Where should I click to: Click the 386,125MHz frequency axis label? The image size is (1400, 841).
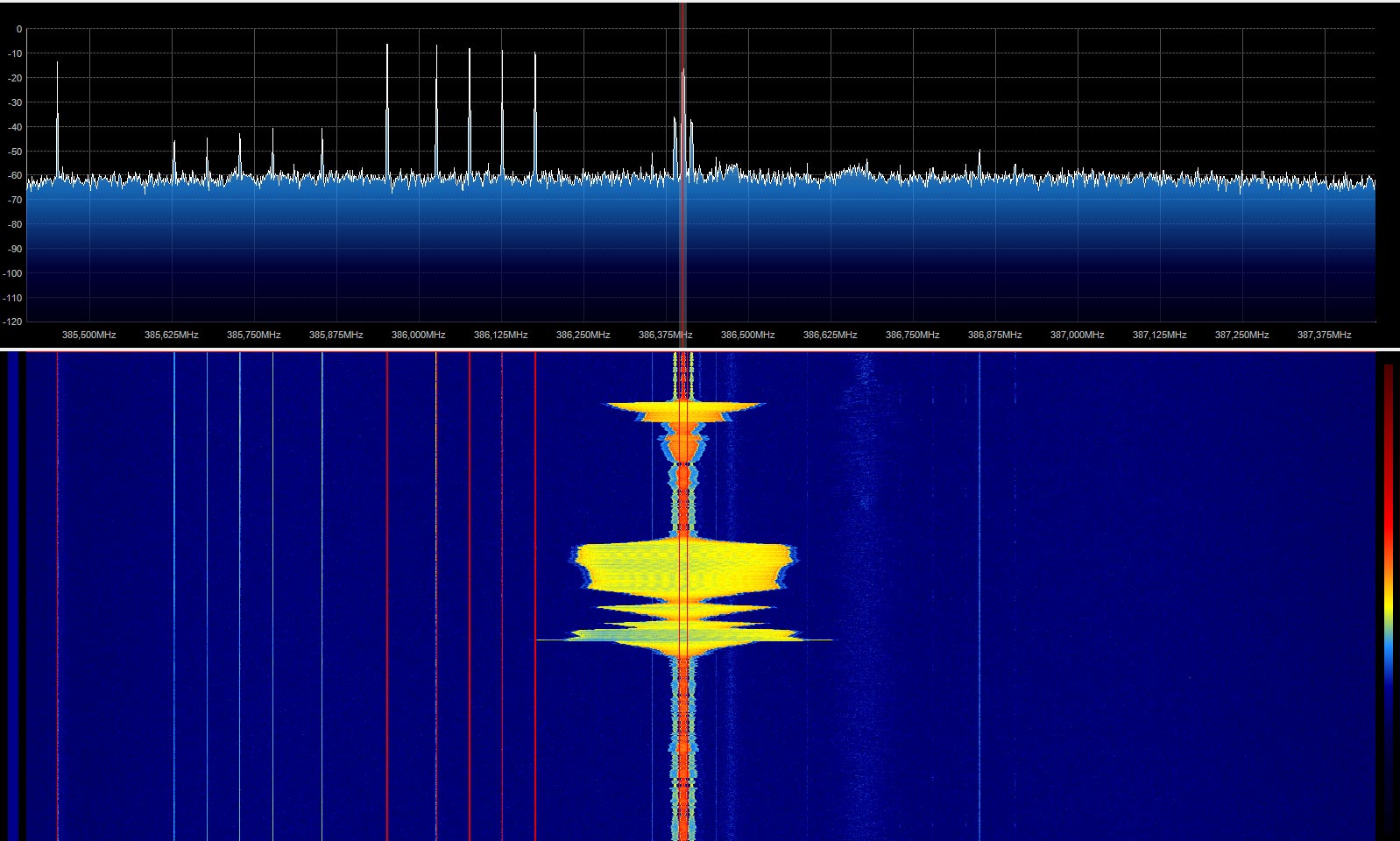(500, 335)
